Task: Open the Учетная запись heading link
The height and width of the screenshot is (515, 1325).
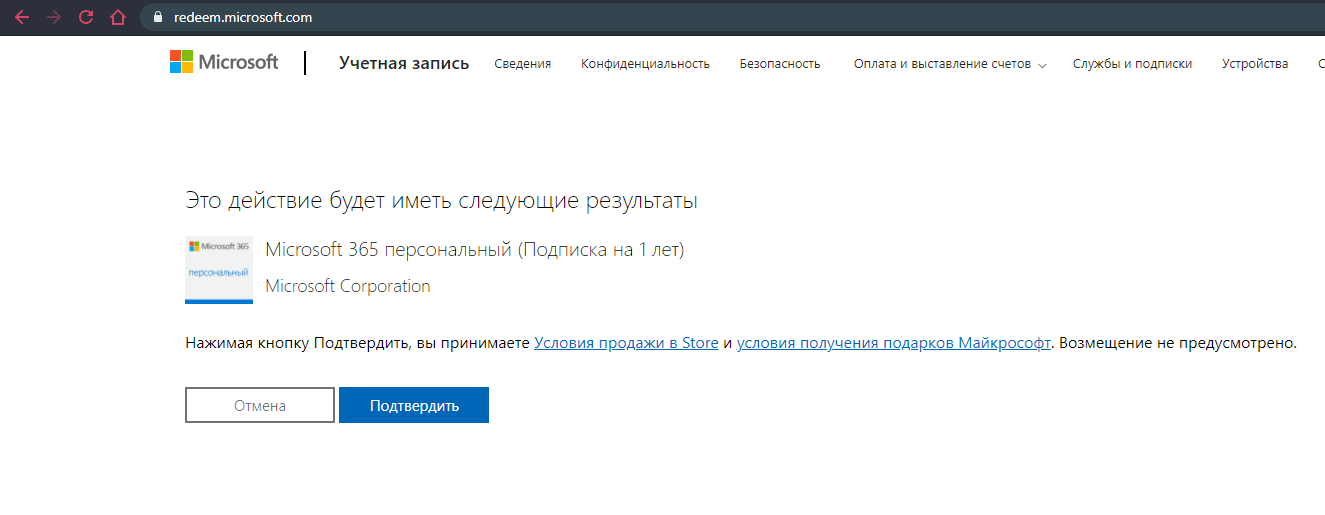Action: click(x=404, y=63)
